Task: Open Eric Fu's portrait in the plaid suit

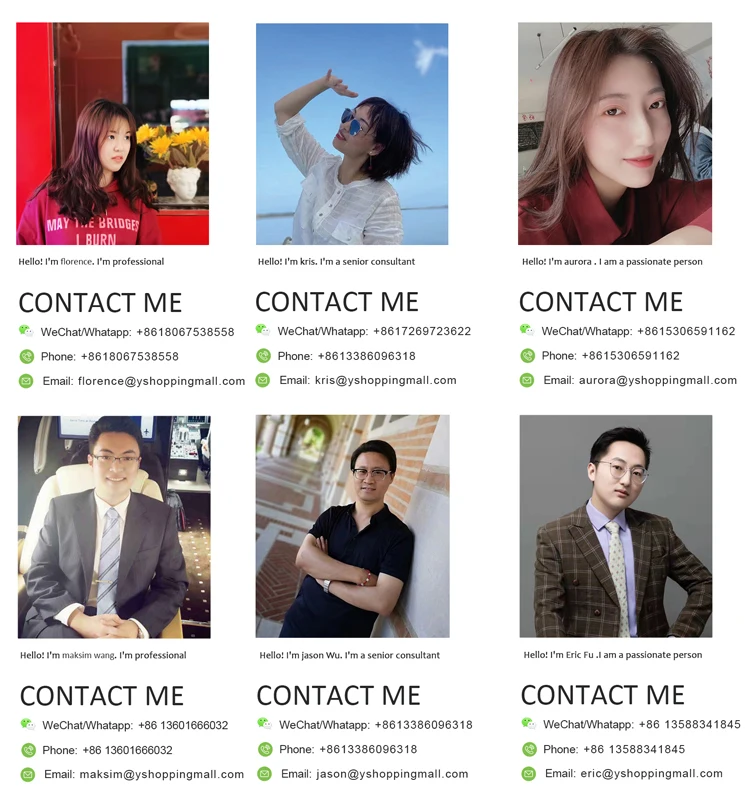Action: point(616,526)
